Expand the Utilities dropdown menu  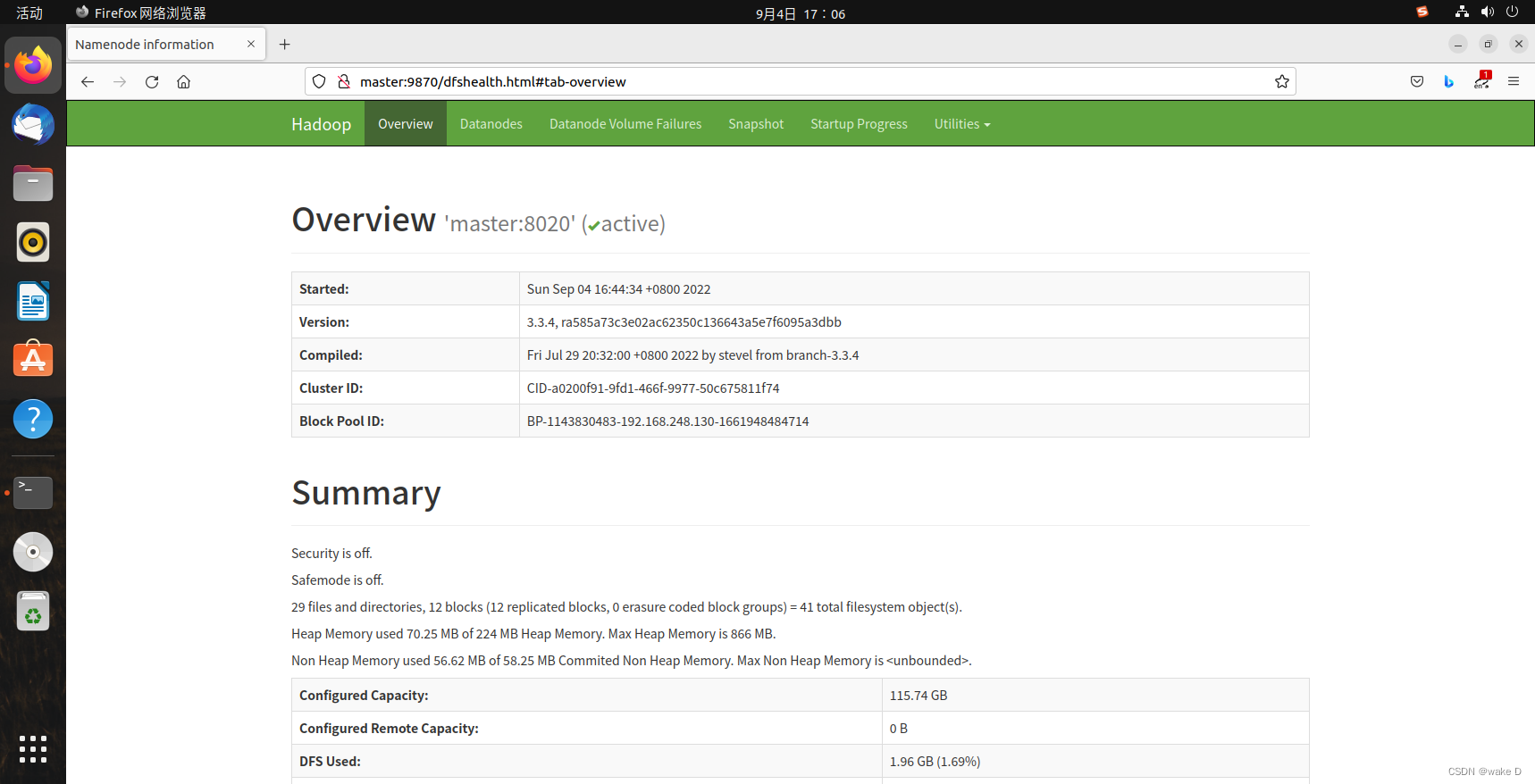tap(962, 124)
